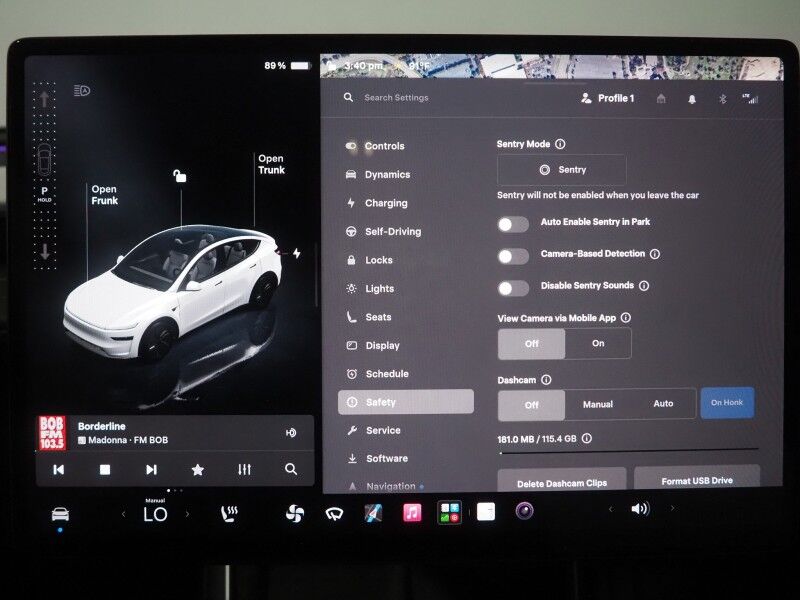Open the car controls icon in bottom bar
Screen dimensions: 800x600
point(60,514)
